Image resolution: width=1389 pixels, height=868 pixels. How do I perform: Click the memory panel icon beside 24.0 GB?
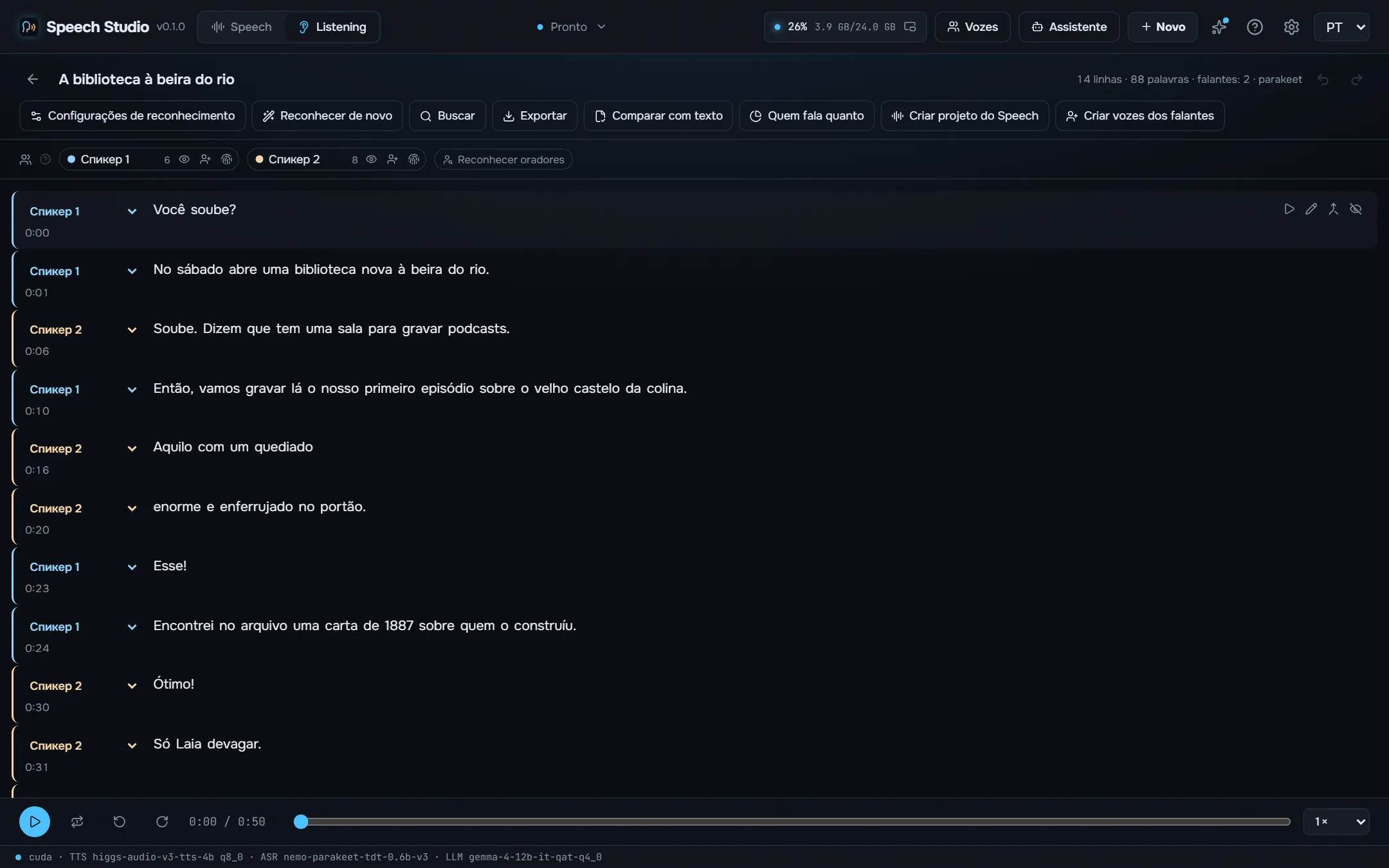[910, 27]
